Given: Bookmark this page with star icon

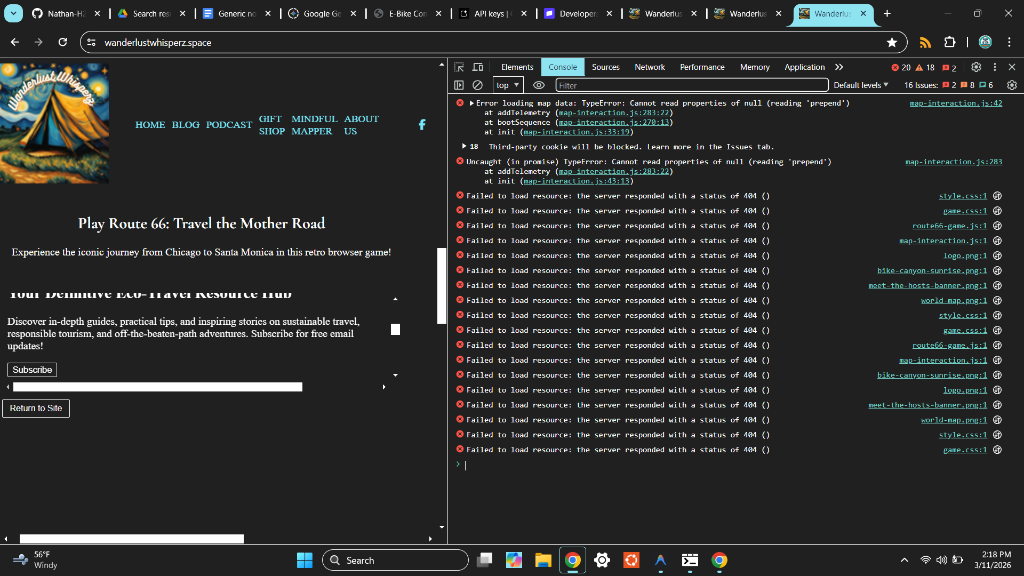Looking at the screenshot, I should point(891,43).
